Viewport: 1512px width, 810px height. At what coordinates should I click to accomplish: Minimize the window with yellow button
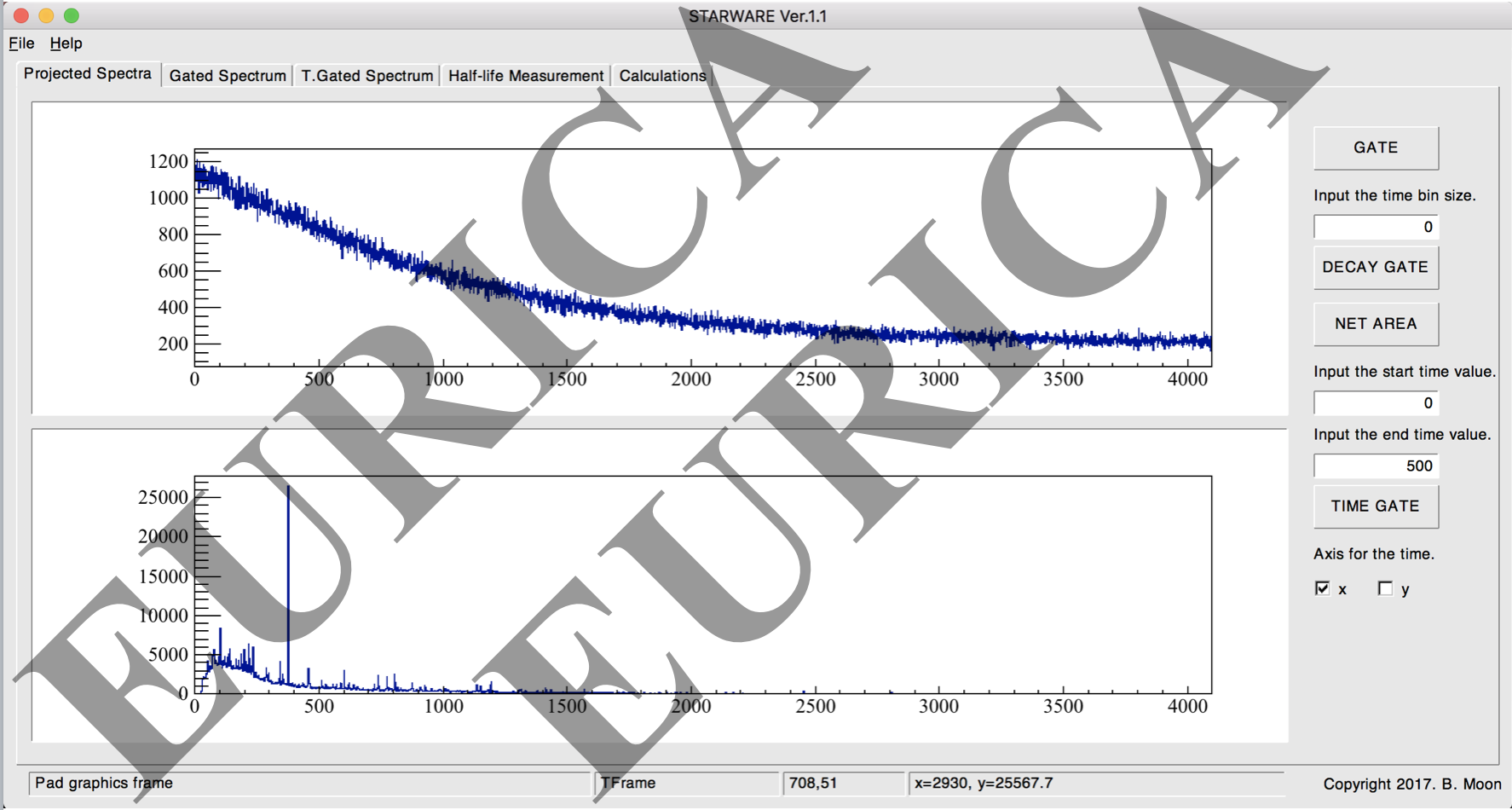tap(46, 15)
